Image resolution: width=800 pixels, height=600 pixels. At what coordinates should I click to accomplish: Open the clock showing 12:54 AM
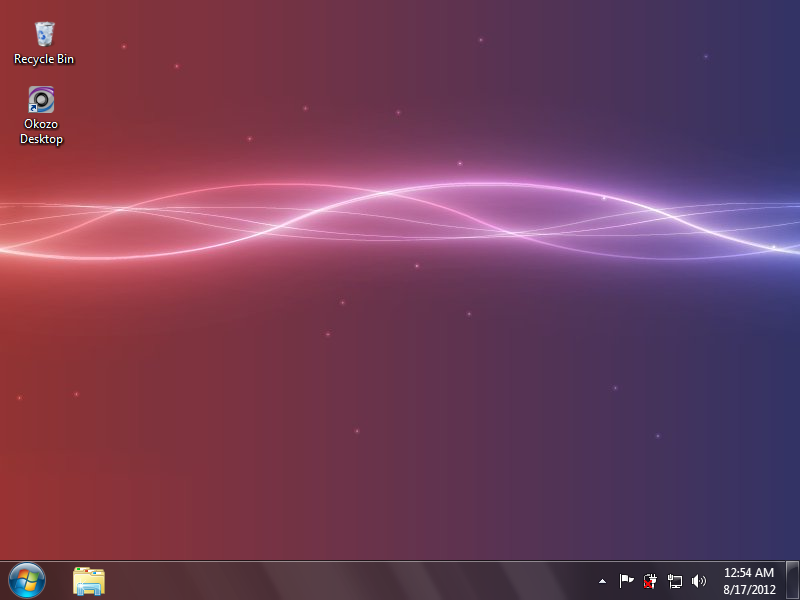pyautogui.click(x=749, y=581)
